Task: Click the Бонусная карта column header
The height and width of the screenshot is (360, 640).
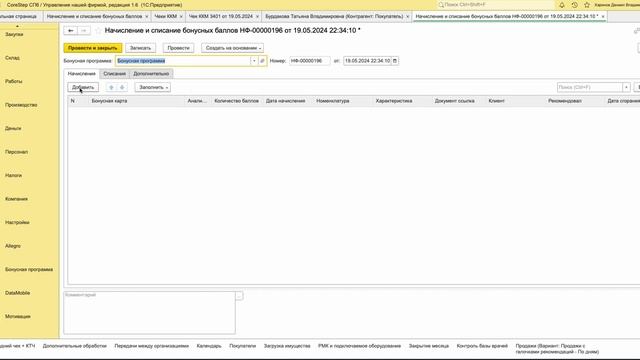Action: pos(109,101)
